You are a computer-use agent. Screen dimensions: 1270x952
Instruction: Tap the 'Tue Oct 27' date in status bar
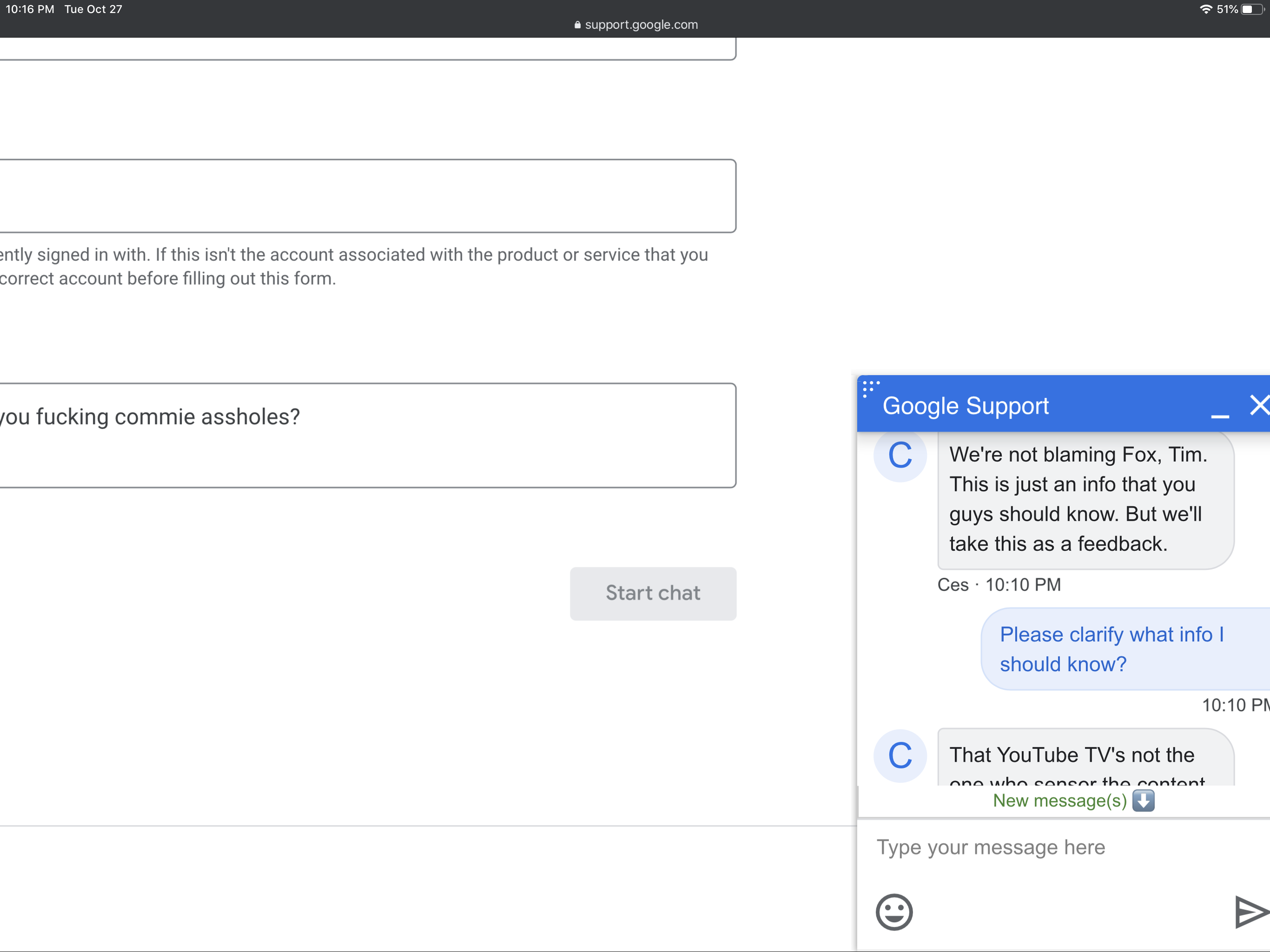93,9
